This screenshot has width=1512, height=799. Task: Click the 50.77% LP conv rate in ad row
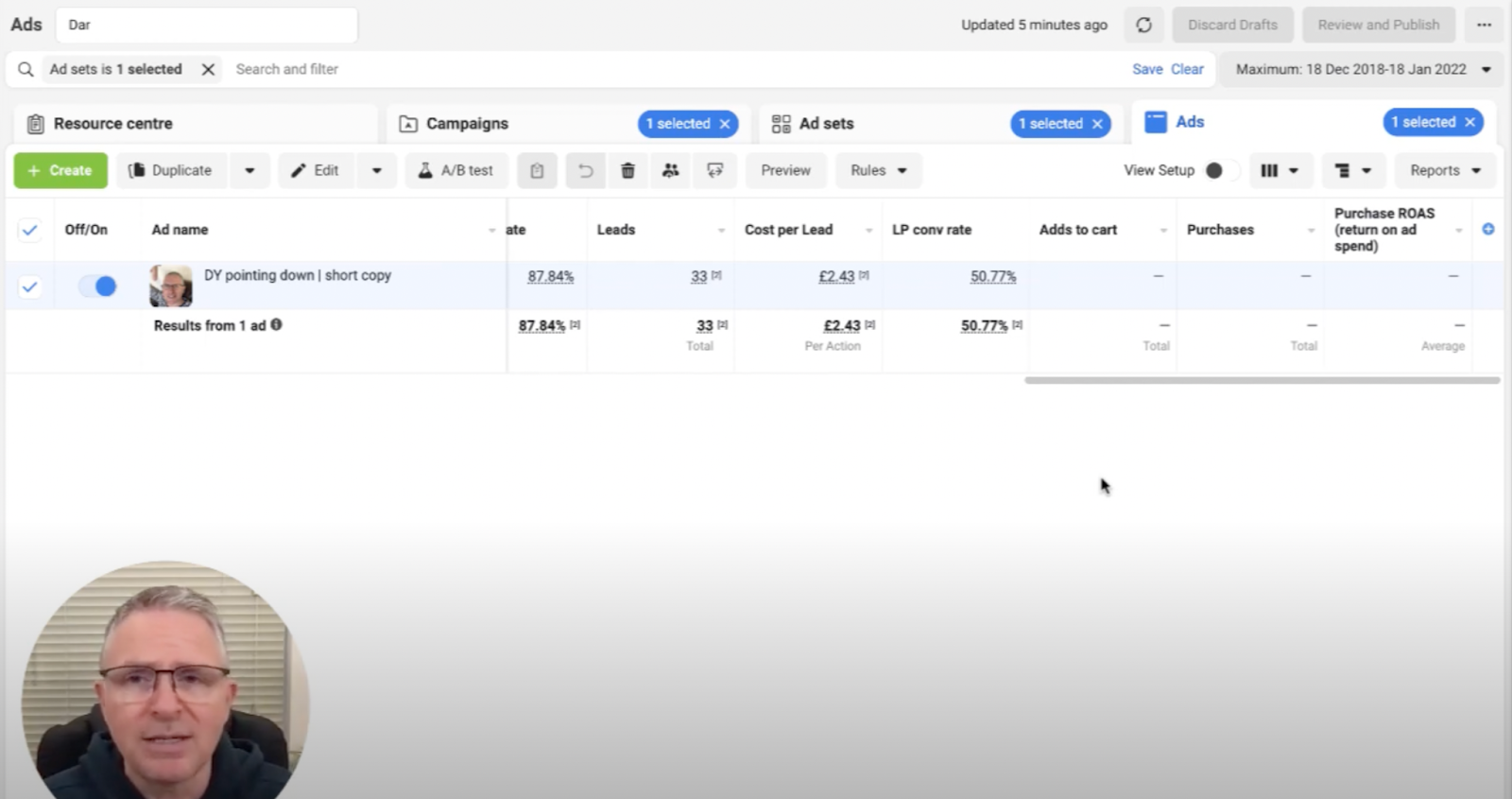(x=993, y=276)
